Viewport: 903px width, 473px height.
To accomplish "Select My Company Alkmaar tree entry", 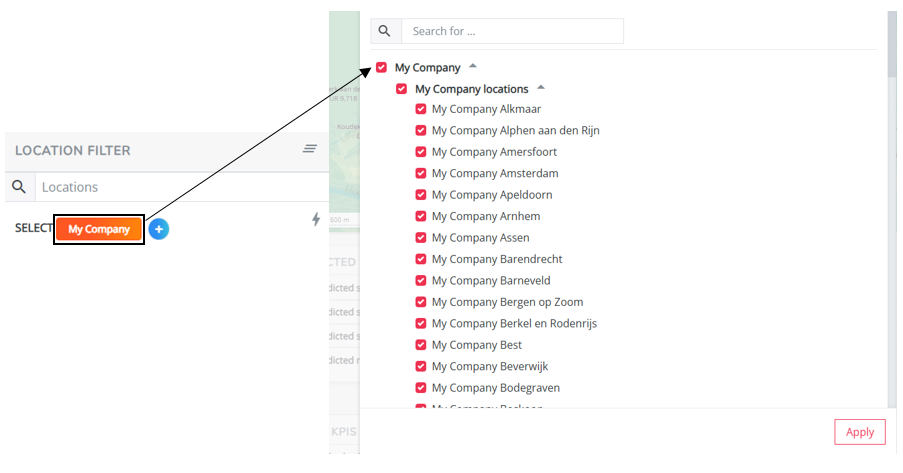I will coord(486,110).
